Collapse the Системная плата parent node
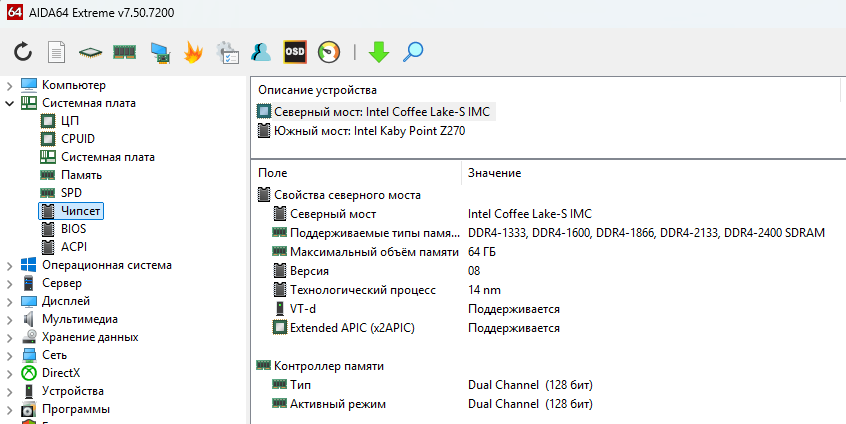 pos(9,103)
